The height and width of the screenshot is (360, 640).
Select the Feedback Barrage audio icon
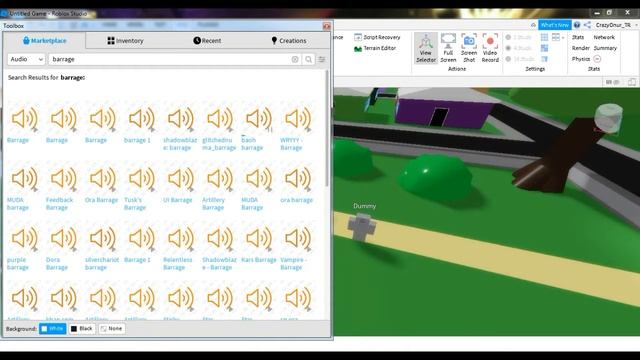[63, 179]
